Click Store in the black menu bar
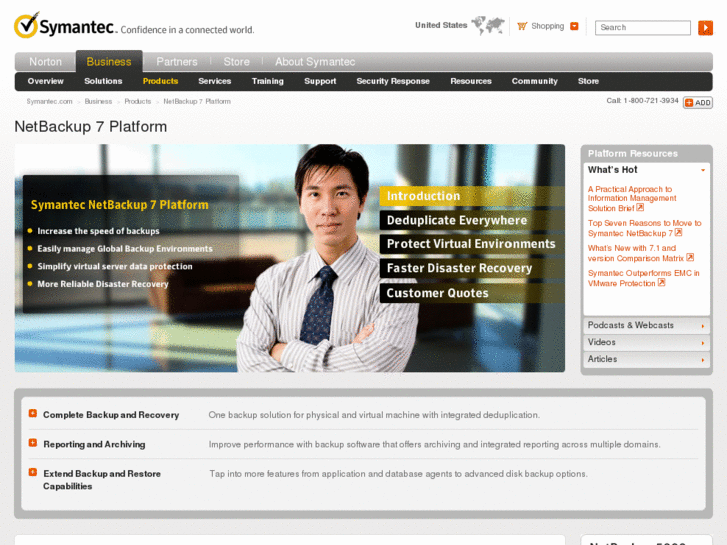This screenshot has height=545, width=727. pyautogui.click(x=588, y=81)
